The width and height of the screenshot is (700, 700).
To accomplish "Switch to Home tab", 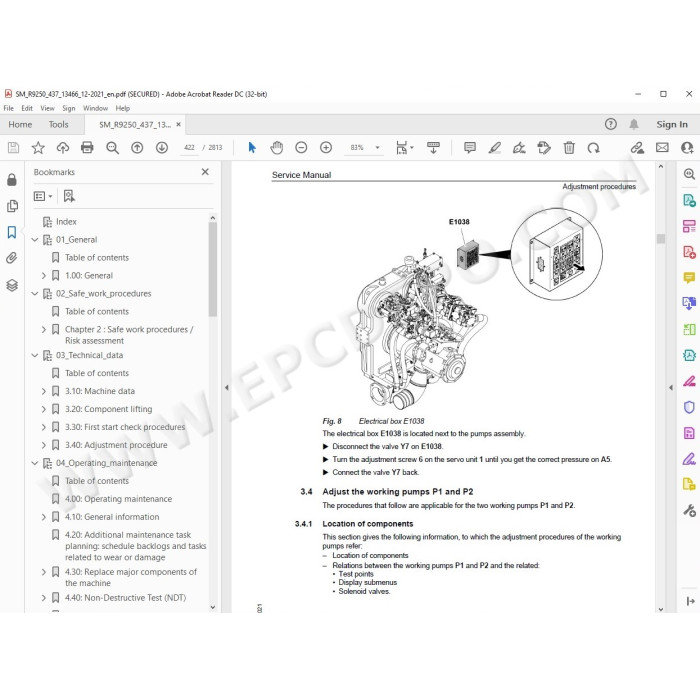I will pyautogui.click(x=20, y=125).
